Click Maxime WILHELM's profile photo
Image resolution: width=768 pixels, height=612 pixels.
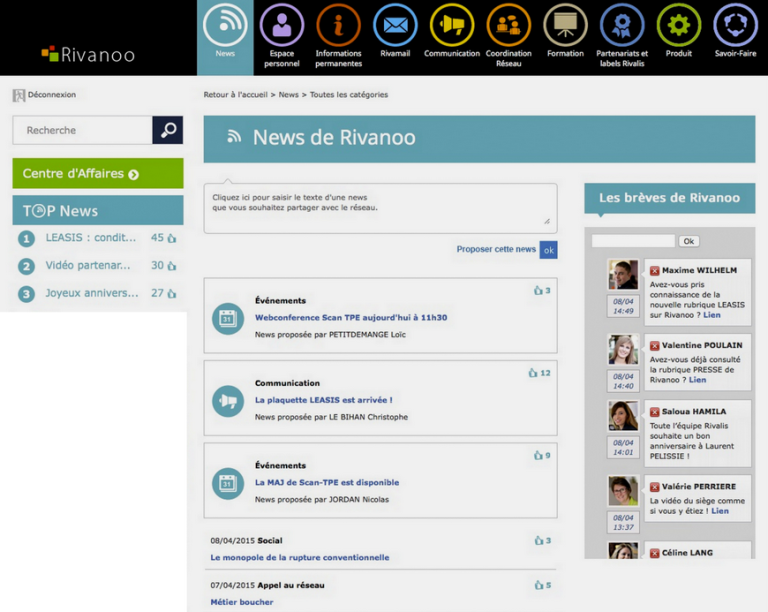point(623,275)
